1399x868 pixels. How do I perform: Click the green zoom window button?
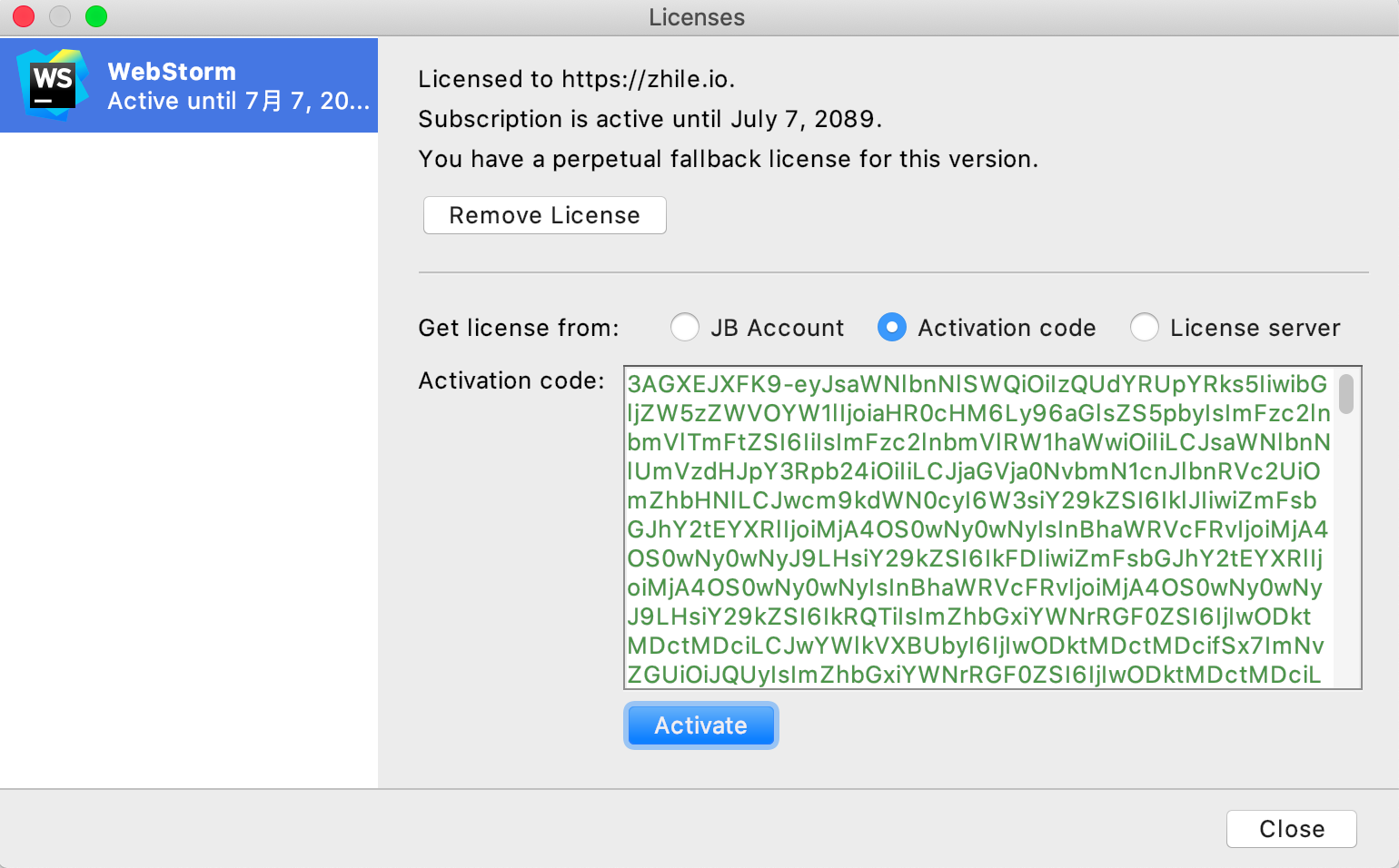tap(96, 16)
